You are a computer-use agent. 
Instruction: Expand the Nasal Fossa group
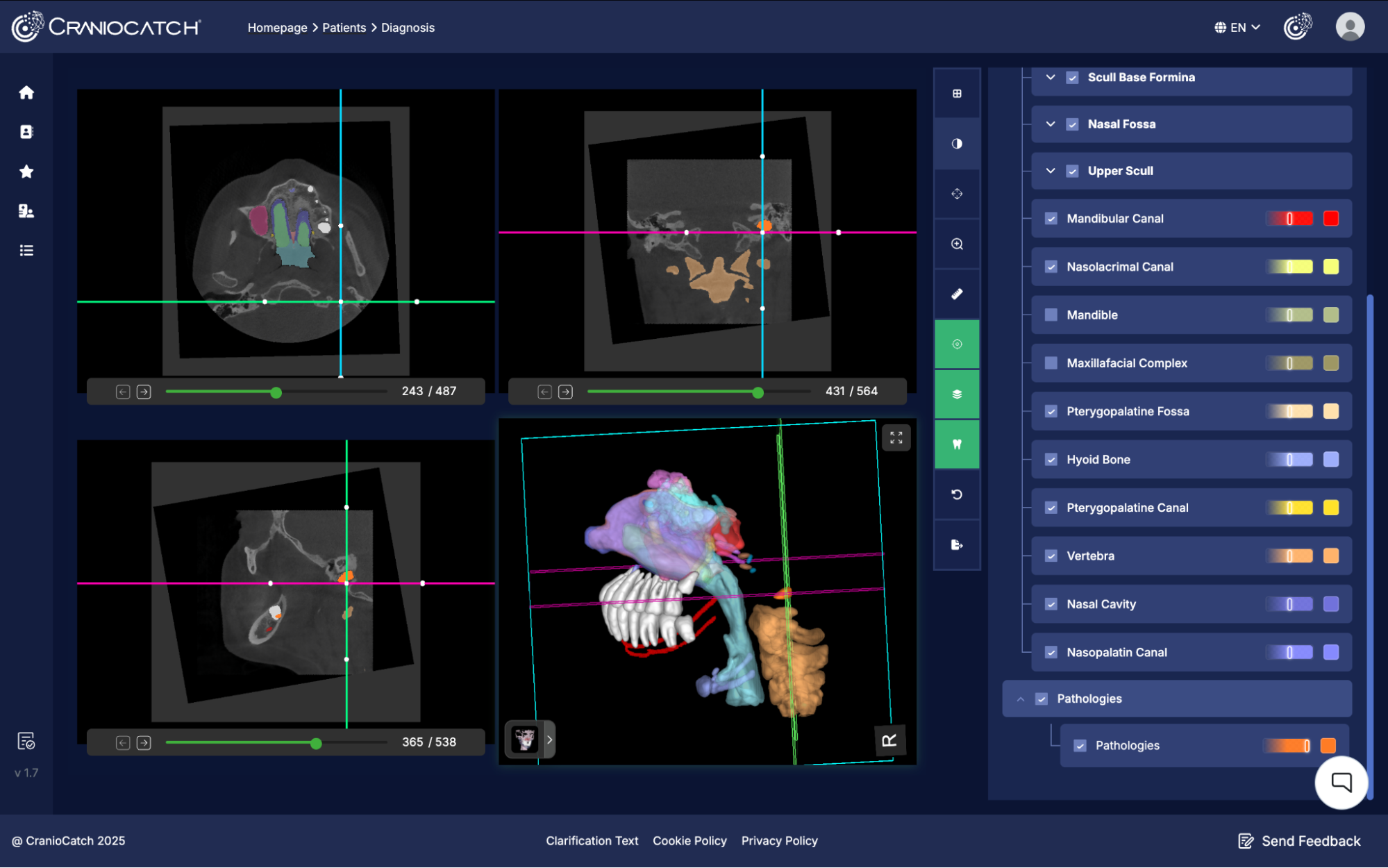coord(1051,124)
